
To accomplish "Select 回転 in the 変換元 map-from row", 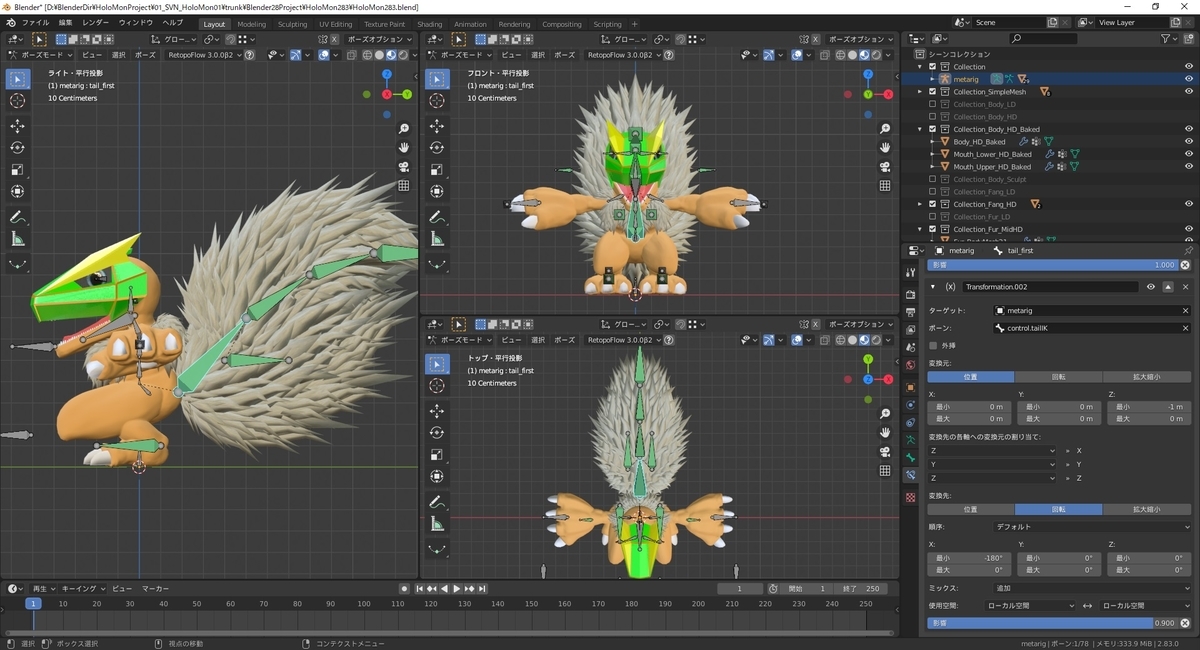I will (1059, 377).
